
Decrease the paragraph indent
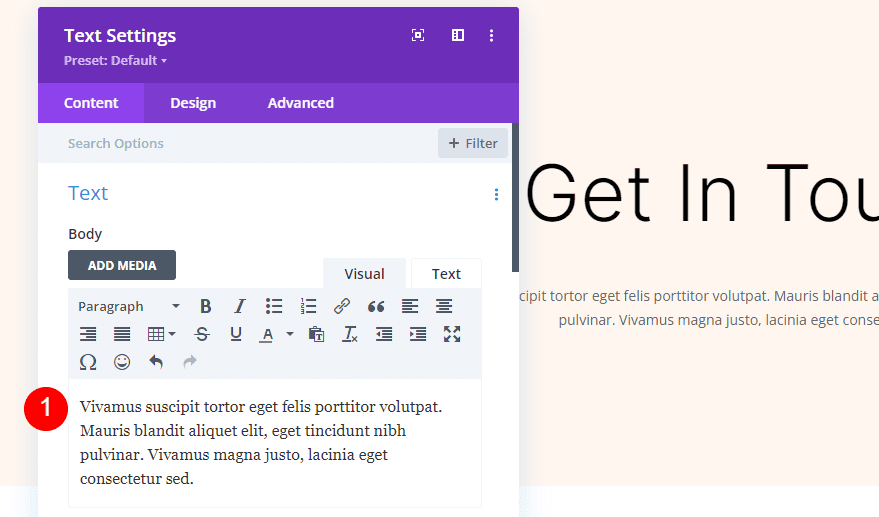(x=384, y=334)
